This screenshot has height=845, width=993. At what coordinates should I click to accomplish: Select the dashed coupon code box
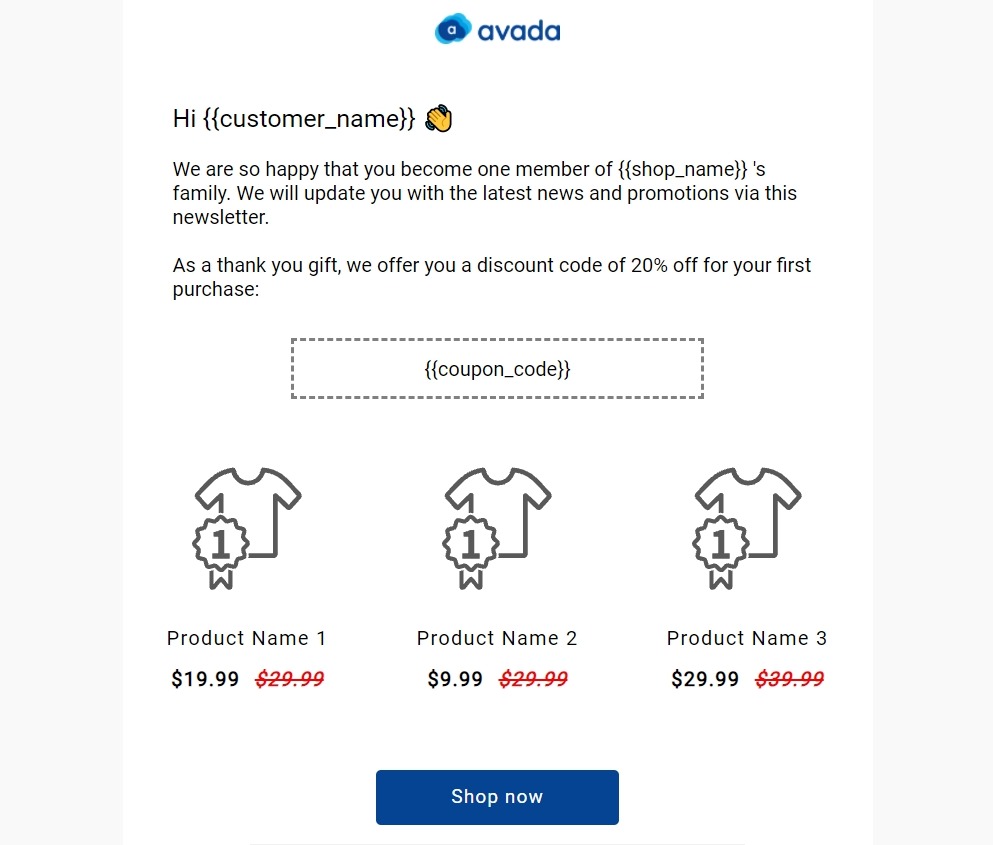click(x=497, y=369)
